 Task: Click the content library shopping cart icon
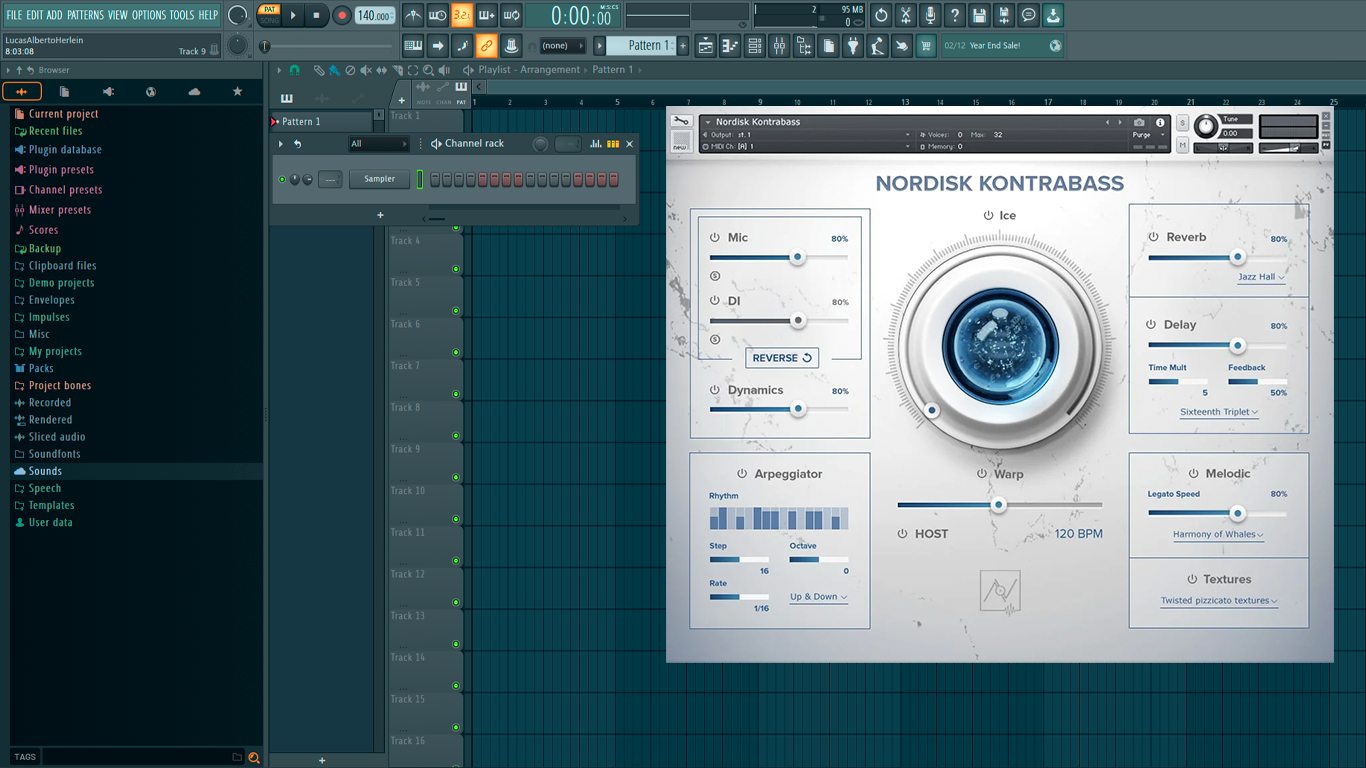(x=926, y=46)
